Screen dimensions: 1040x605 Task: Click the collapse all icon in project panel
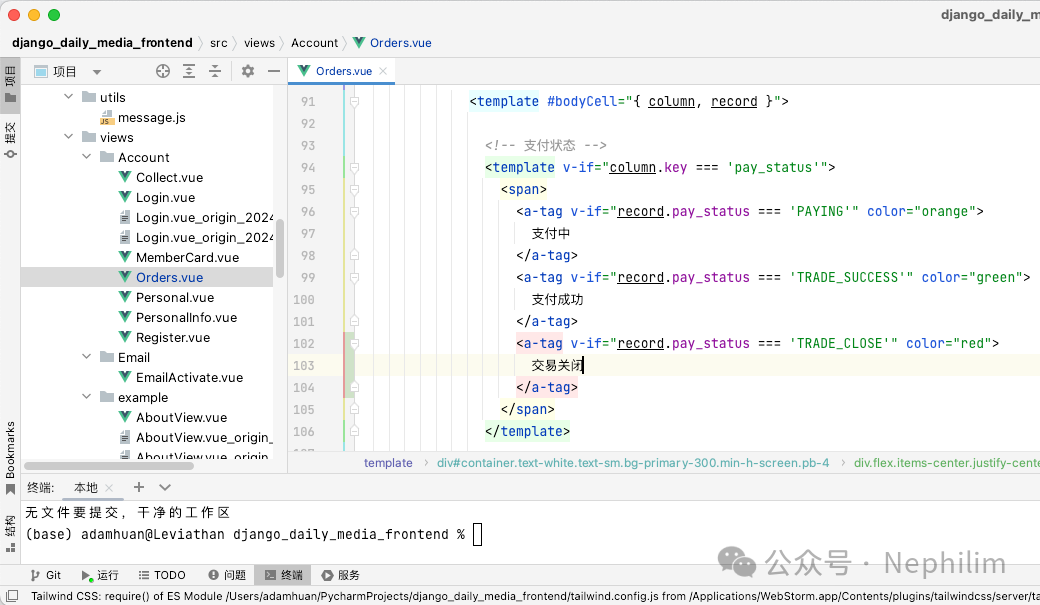point(214,71)
